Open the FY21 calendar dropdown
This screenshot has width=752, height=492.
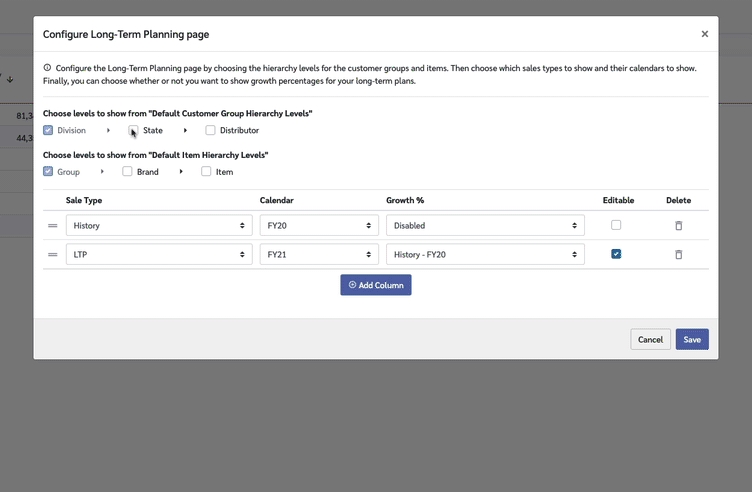(x=318, y=255)
